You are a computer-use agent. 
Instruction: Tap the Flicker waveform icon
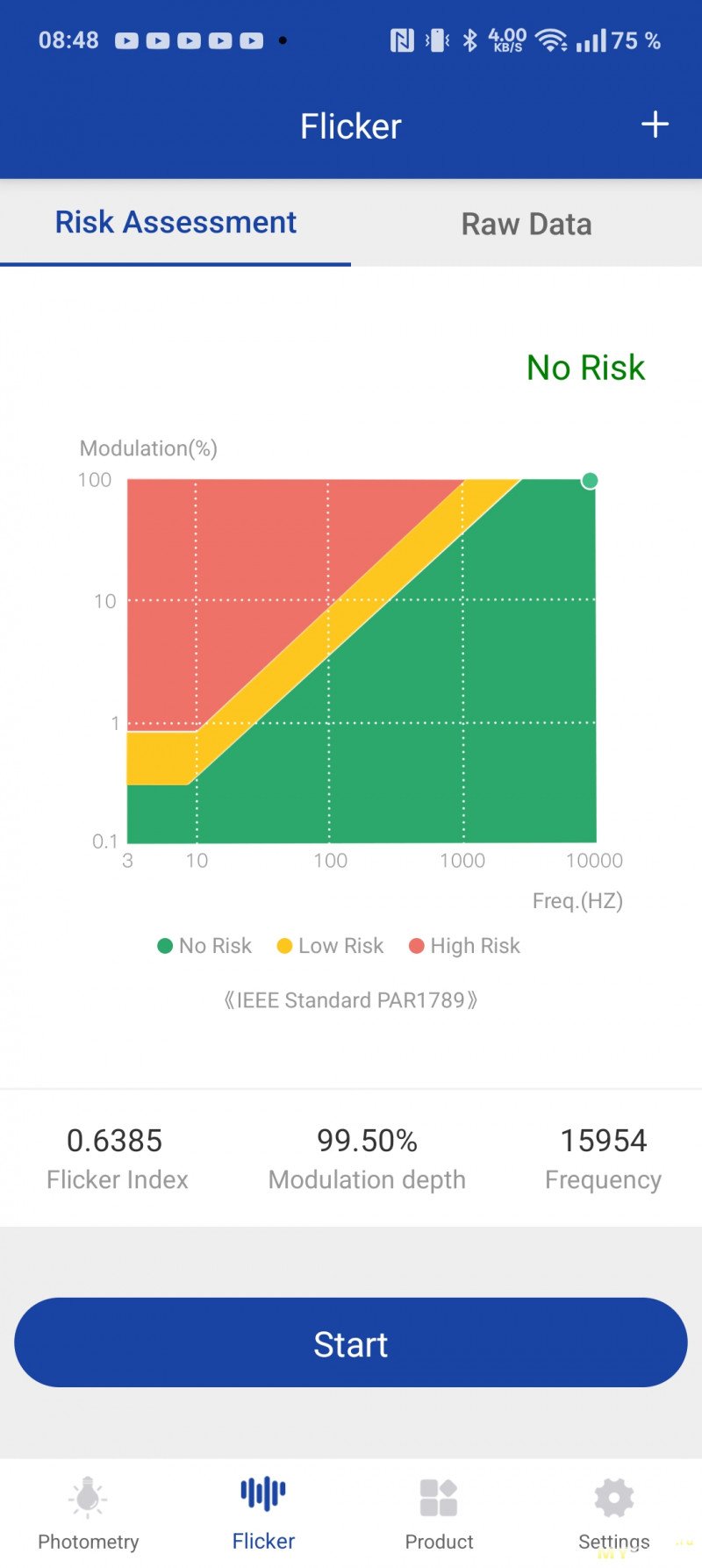263,1493
